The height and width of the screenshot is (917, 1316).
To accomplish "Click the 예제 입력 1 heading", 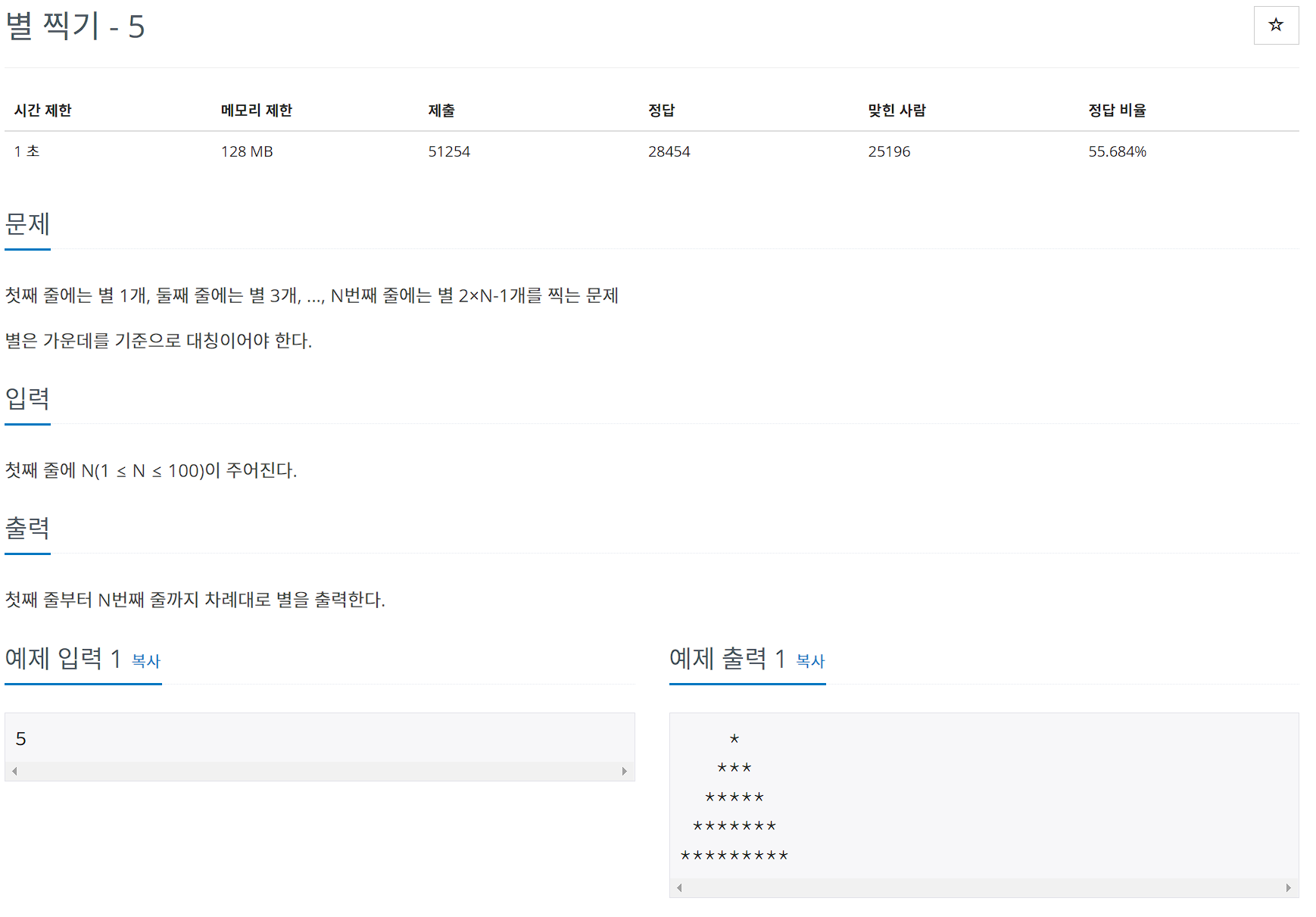I will click(64, 659).
